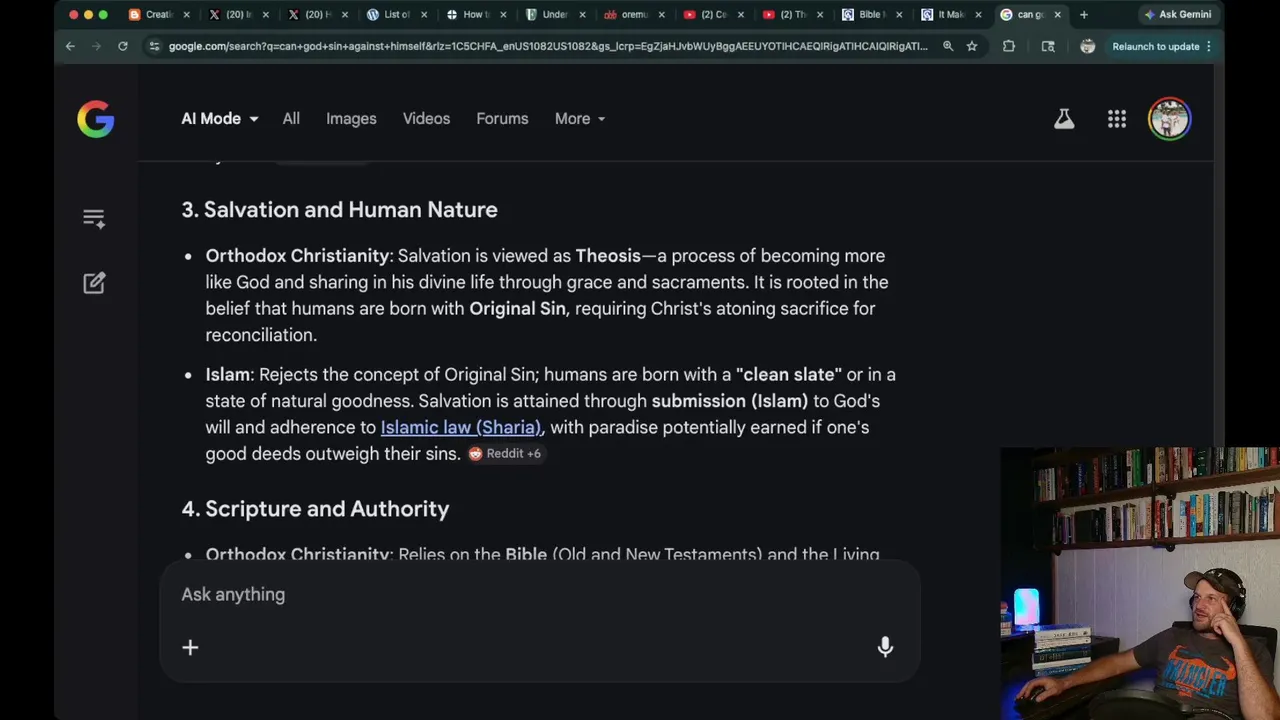This screenshot has width=1280, height=720.
Task: Click the Relaunch to update button
Action: pos(1155,46)
